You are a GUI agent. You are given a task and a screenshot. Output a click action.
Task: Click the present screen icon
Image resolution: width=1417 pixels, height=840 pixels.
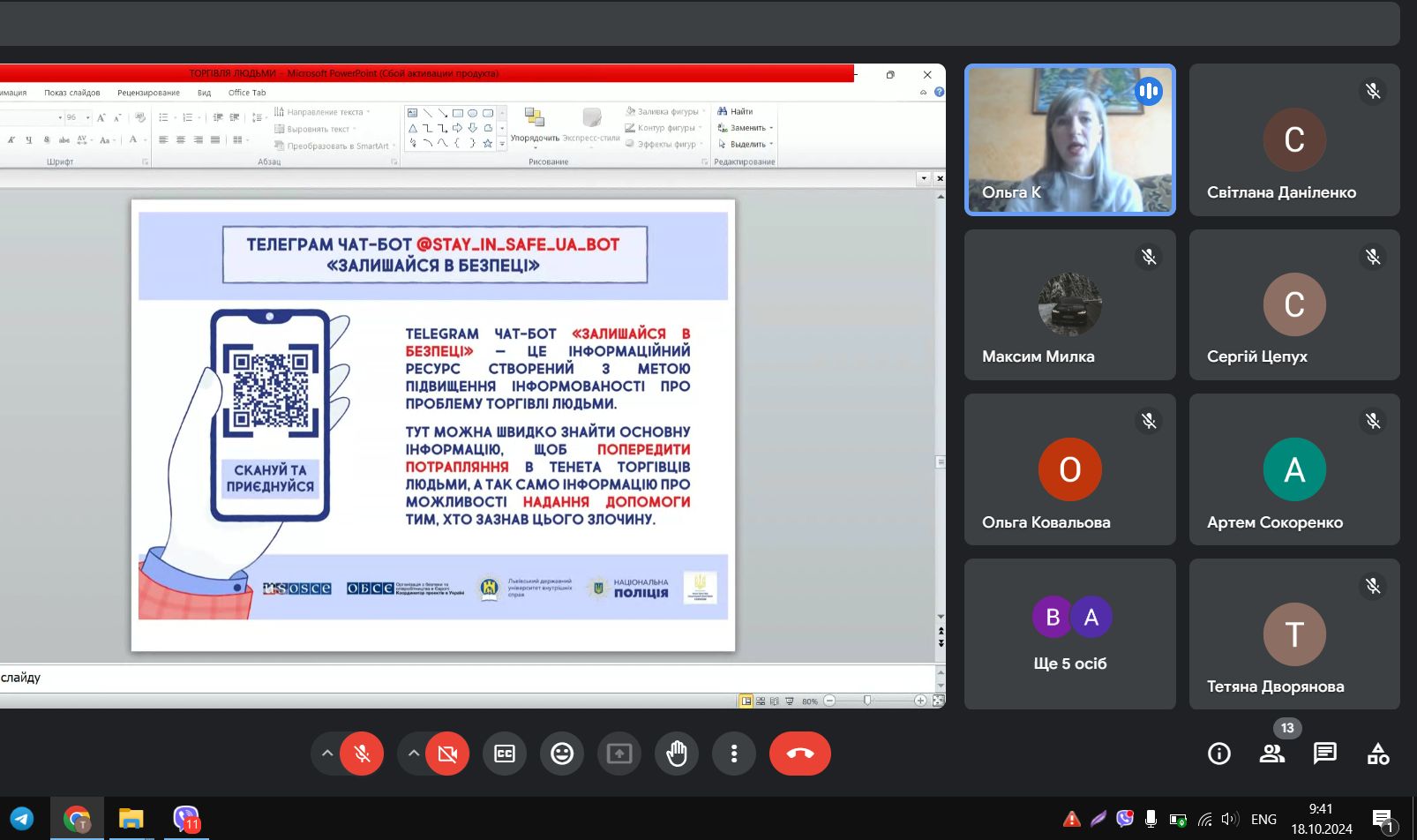(619, 754)
